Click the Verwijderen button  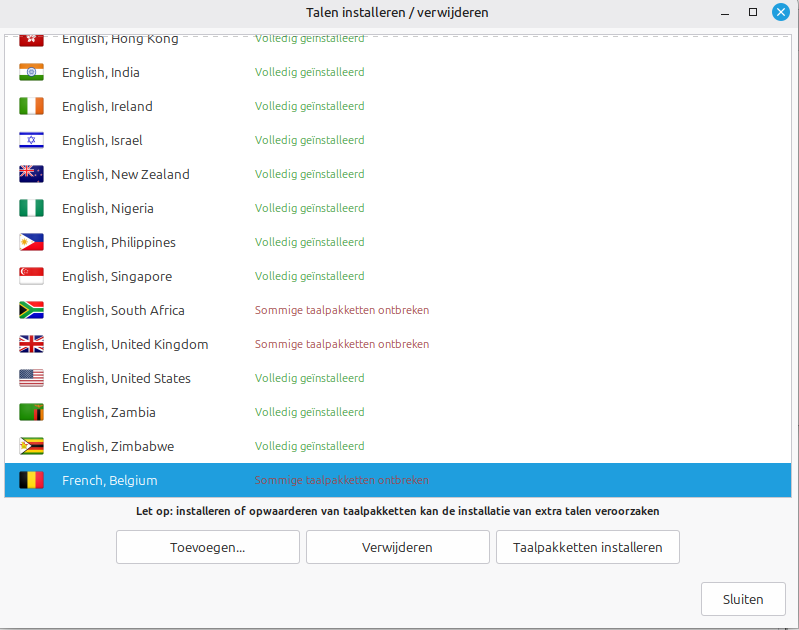click(x=397, y=547)
